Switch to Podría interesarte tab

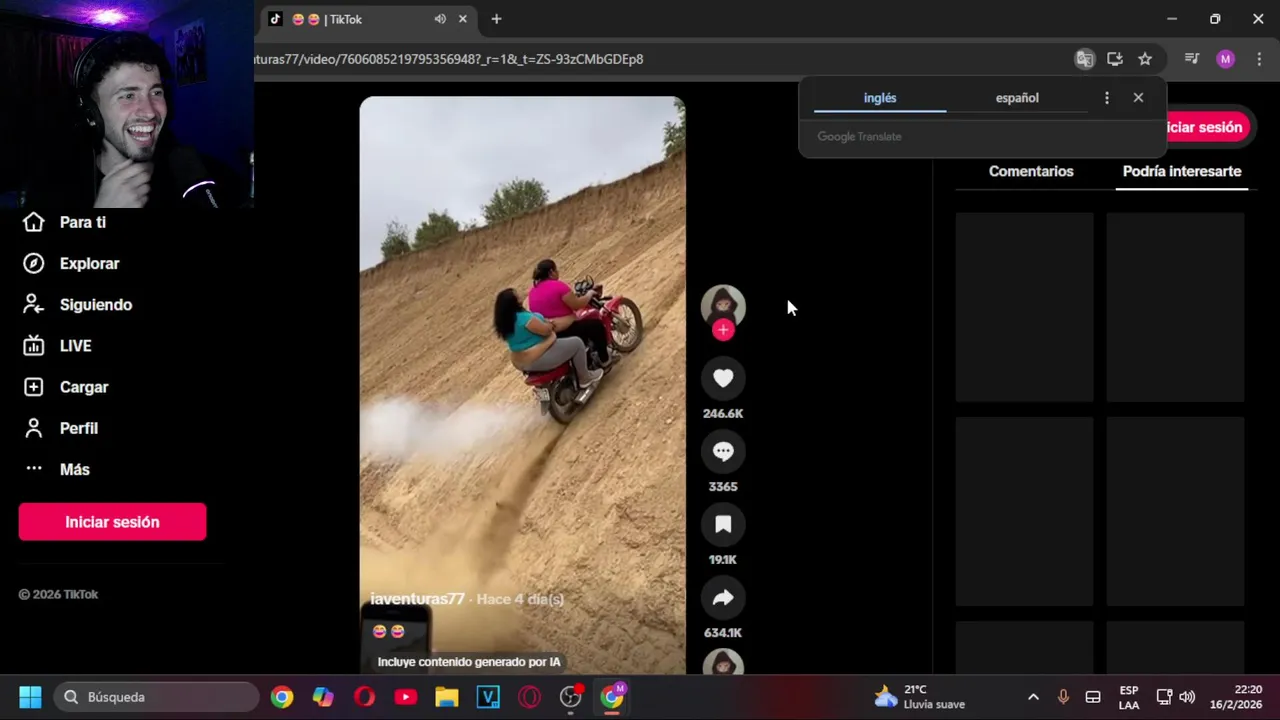coord(1182,171)
